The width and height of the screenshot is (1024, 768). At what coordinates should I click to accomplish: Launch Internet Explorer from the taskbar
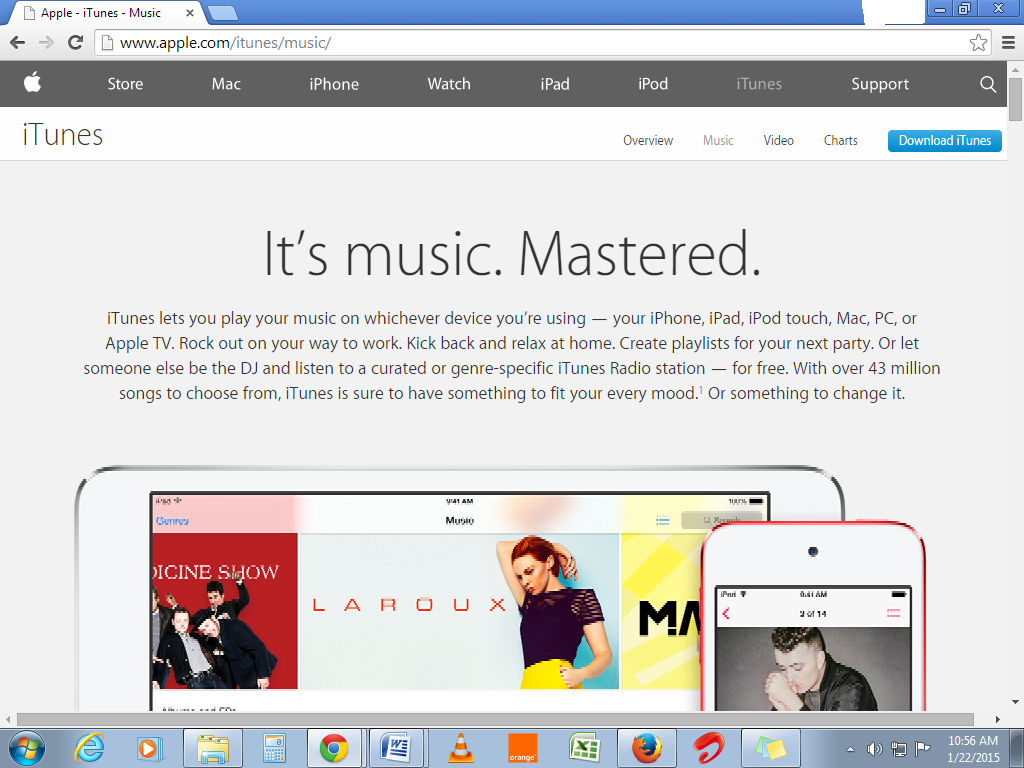pos(89,748)
